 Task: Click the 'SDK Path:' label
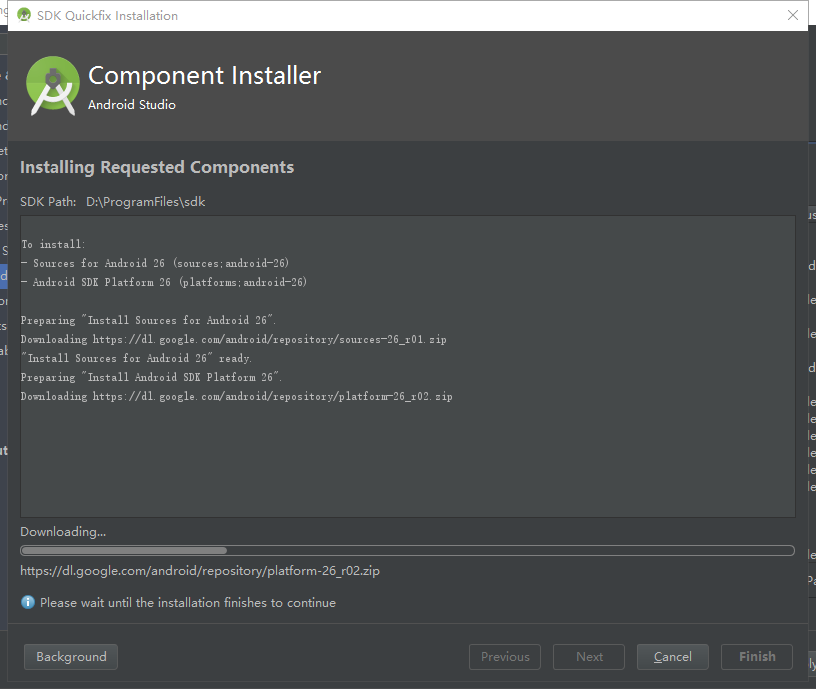click(x=48, y=202)
